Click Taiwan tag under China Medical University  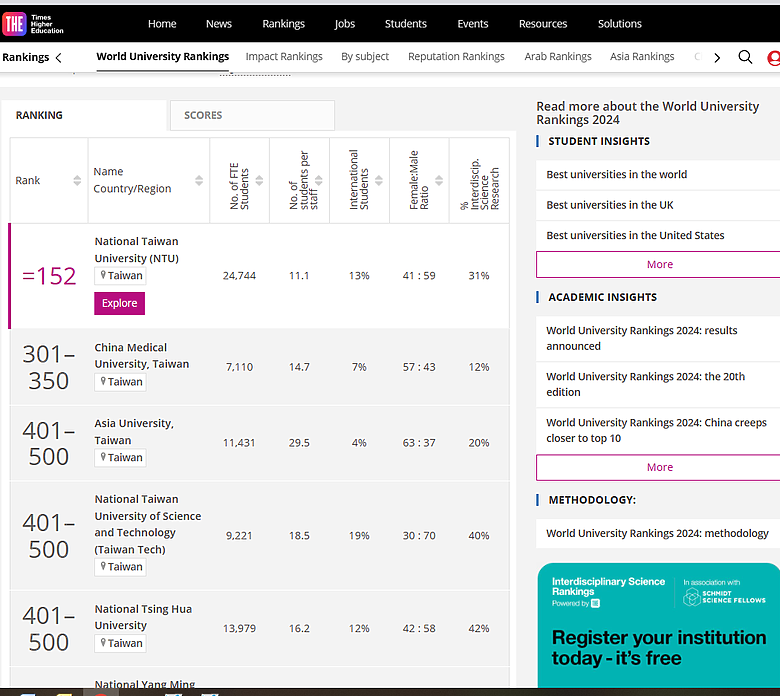[x=120, y=382]
